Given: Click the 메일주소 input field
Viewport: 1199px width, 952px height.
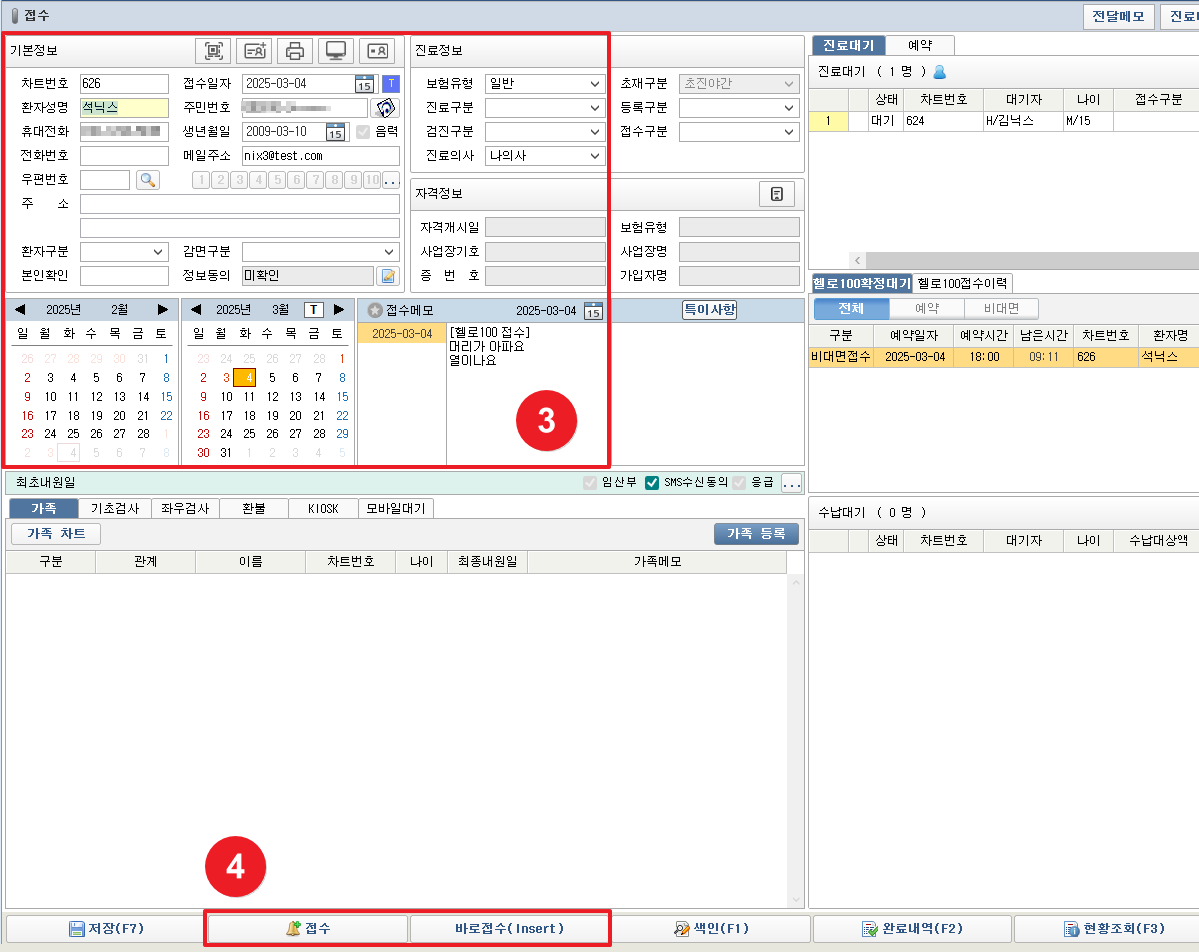Looking at the screenshot, I should [x=320, y=156].
